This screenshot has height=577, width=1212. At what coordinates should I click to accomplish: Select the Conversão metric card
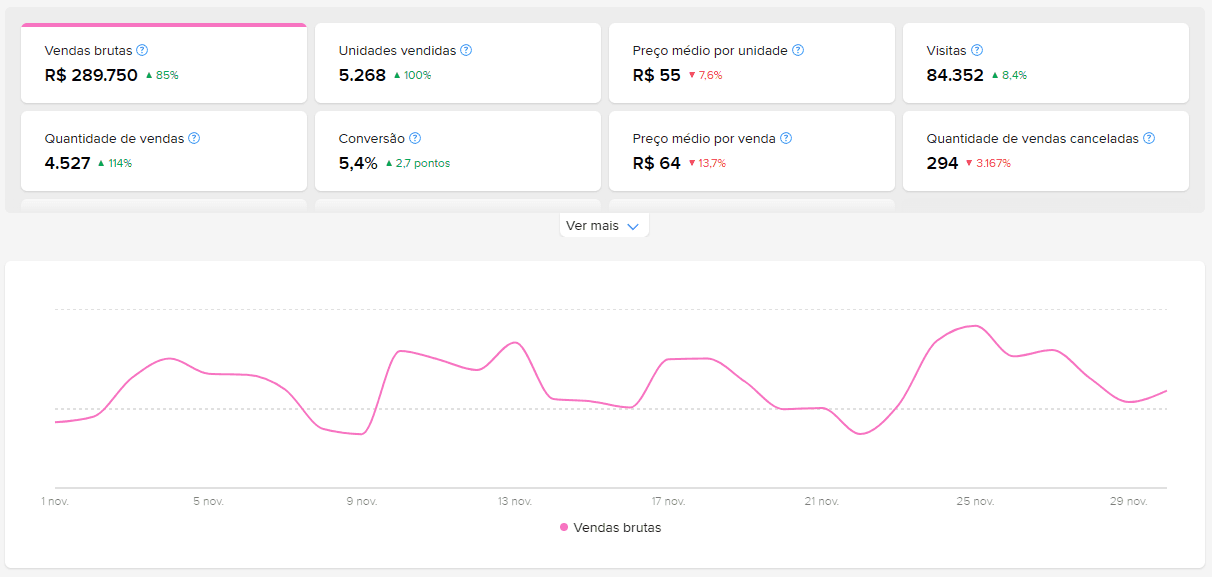pos(458,151)
